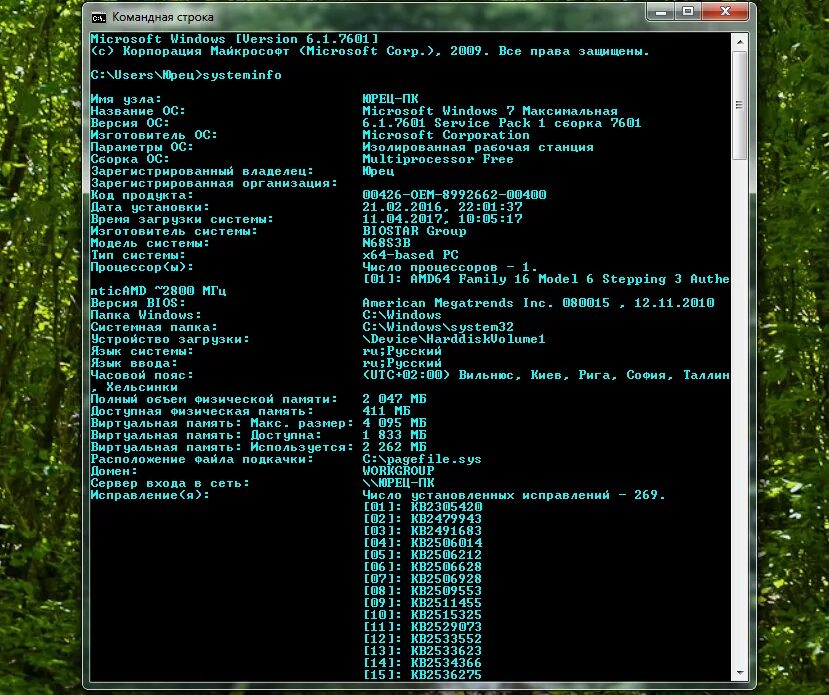Click hotfix entry [13]: KB2533623

pos(422,651)
